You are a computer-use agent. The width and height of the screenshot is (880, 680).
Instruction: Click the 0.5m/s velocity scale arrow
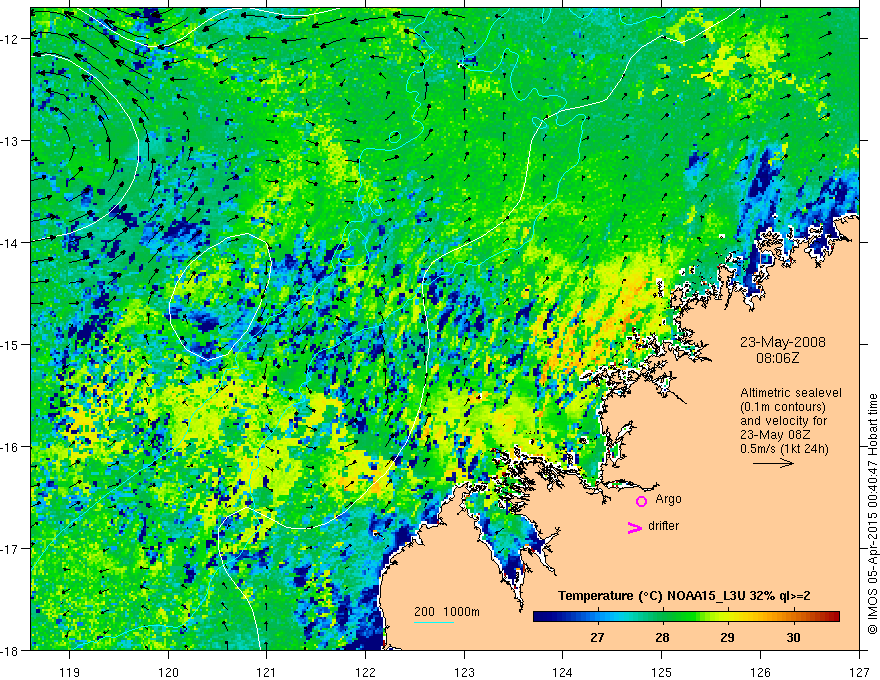tap(773, 463)
